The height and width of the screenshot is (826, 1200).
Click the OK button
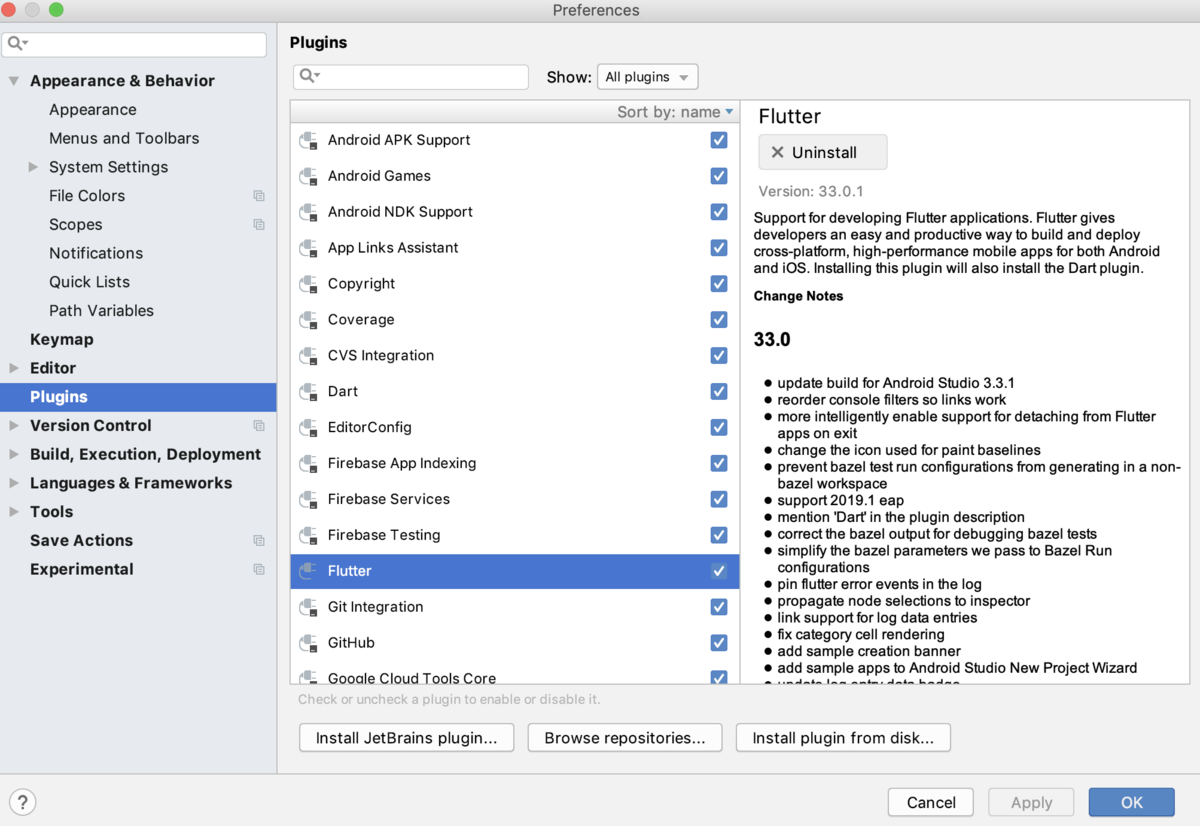coord(1131,802)
